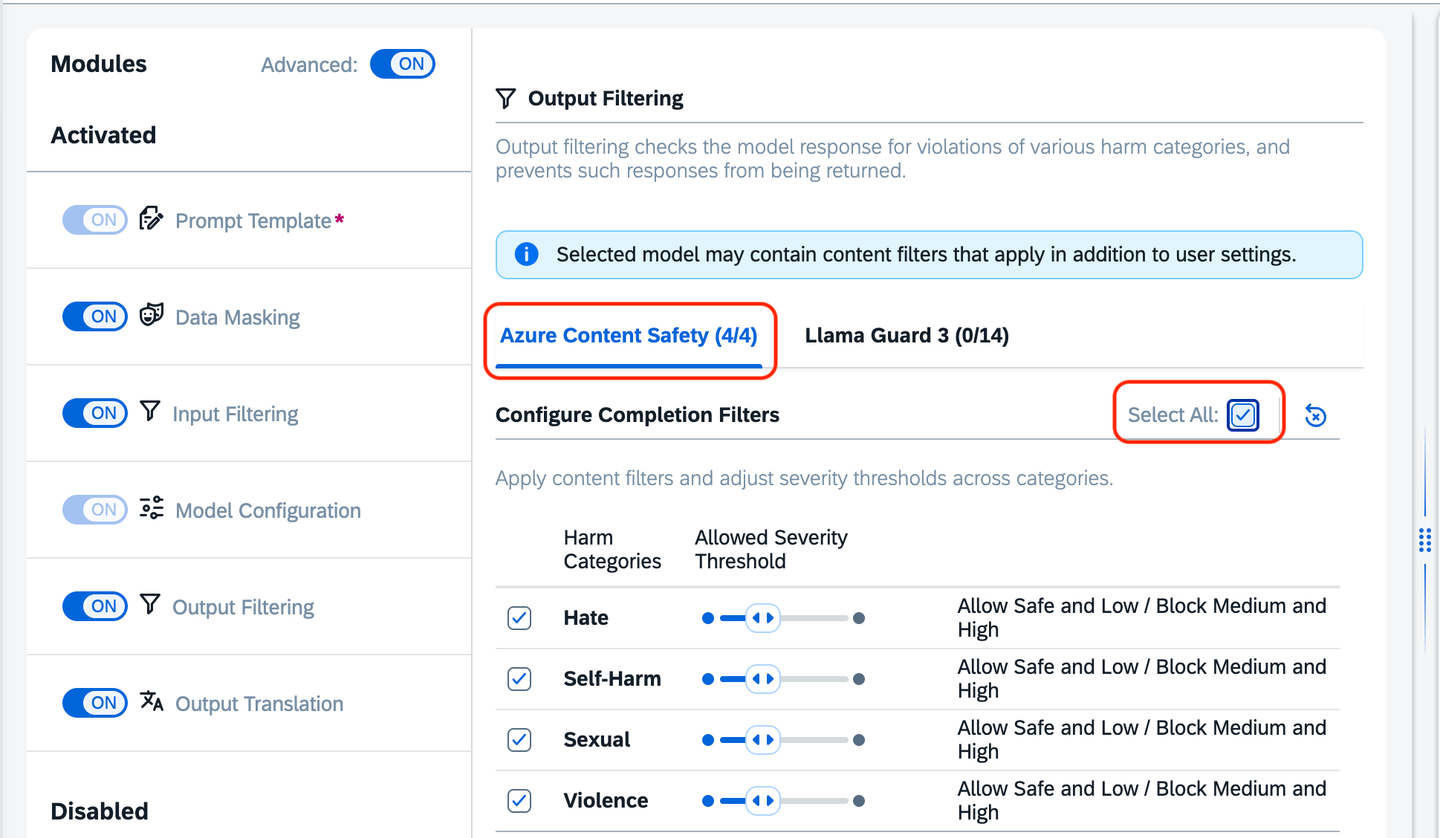This screenshot has width=1440, height=838.
Task: Reset completion filters with the circular arrow icon
Action: pos(1316,415)
